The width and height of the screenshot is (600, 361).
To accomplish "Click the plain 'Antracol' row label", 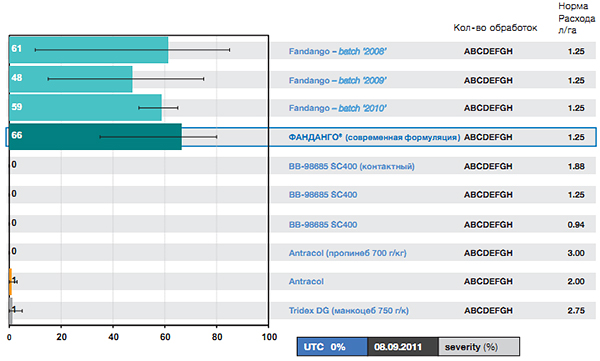I will (x=306, y=281).
